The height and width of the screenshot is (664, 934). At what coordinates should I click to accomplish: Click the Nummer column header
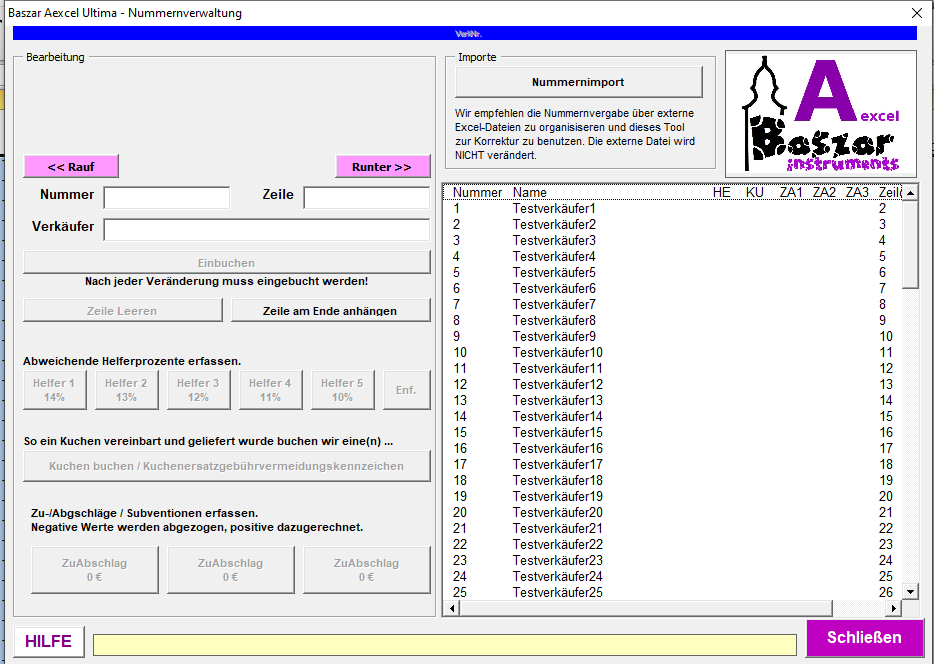pyautogui.click(x=477, y=192)
